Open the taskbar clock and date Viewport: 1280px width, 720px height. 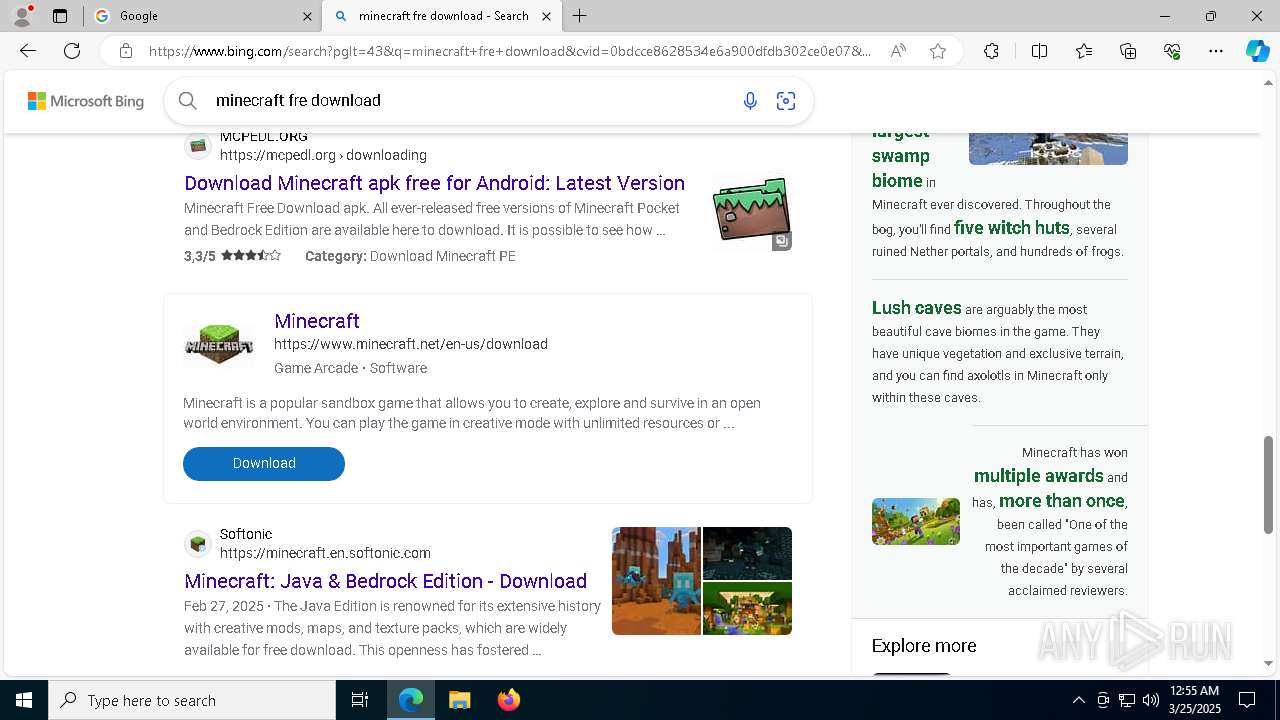pos(1193,700)
